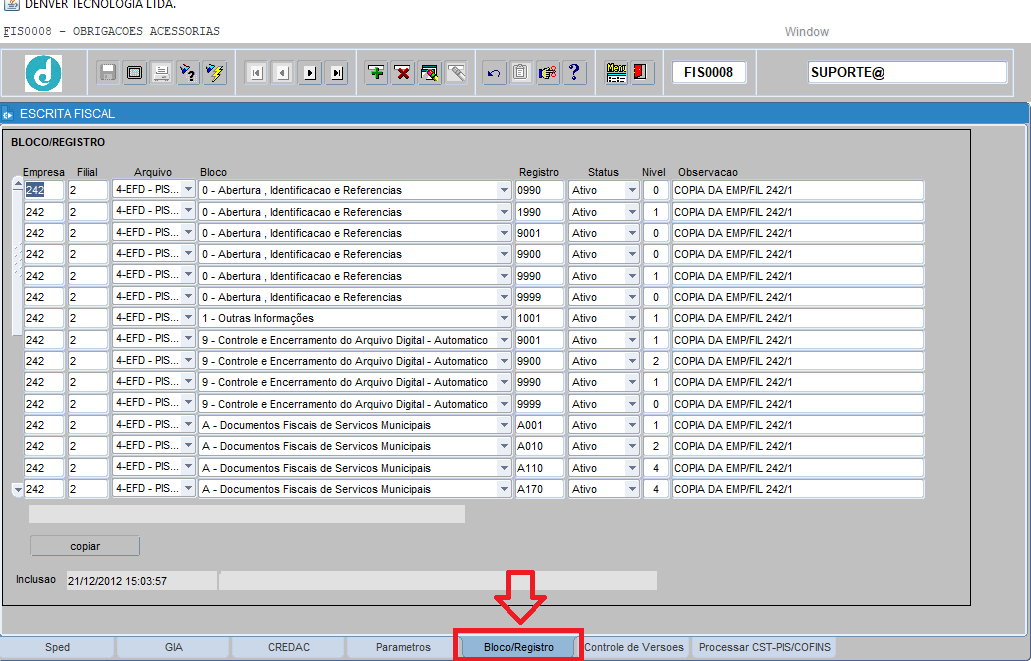1031x661 pixels.
Task: Click Filial field in Registro 1990 row
Action: pos(87,212)
